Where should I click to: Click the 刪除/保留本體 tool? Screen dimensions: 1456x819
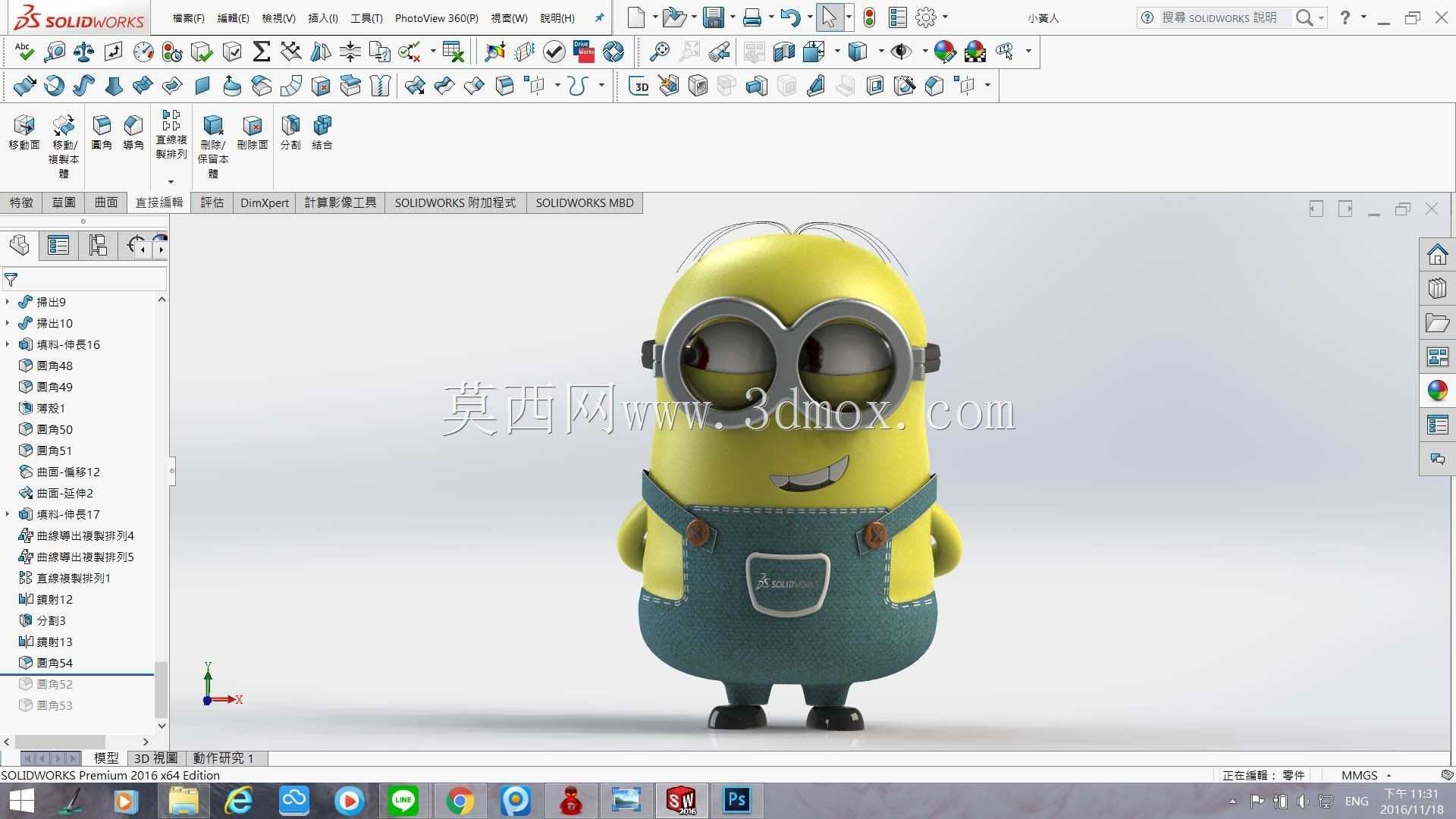click(x=213, y=146)
